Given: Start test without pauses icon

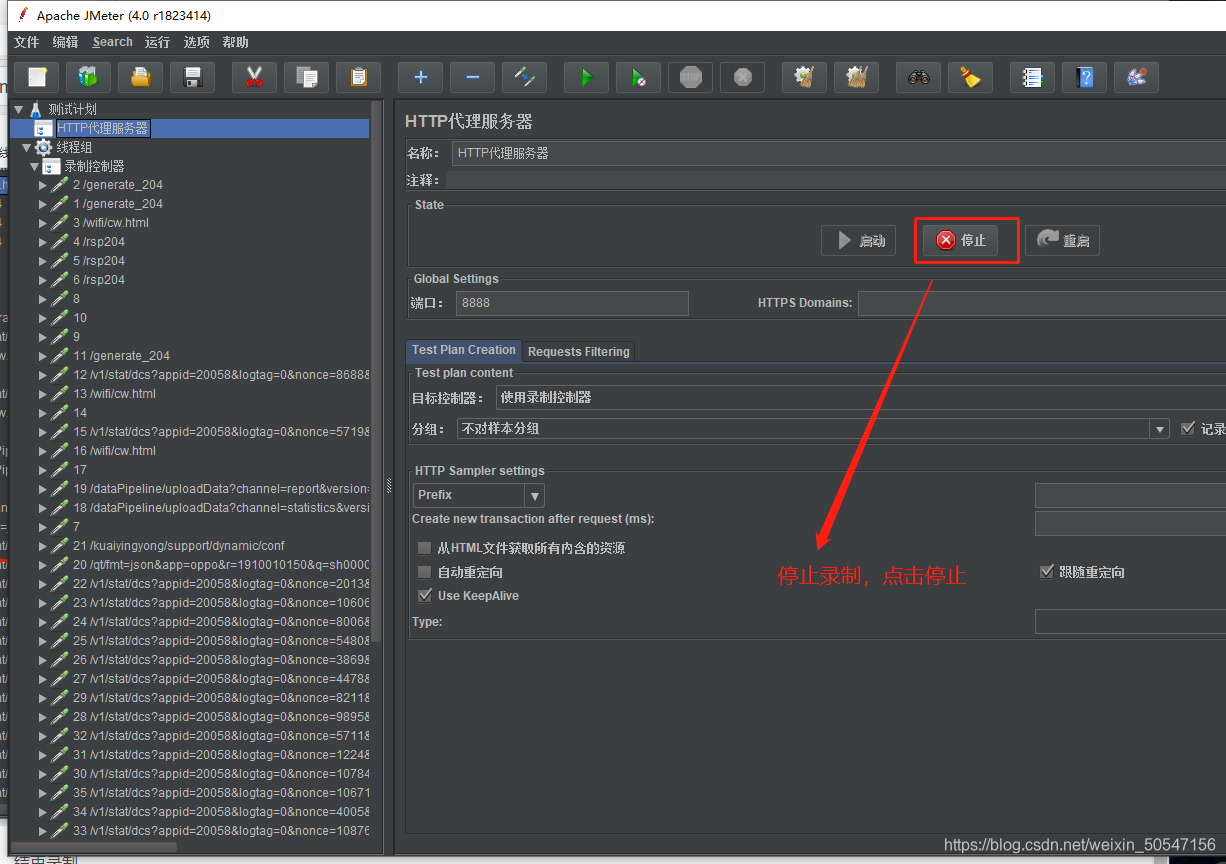Looking at the screenshot, I should point(638,77).
